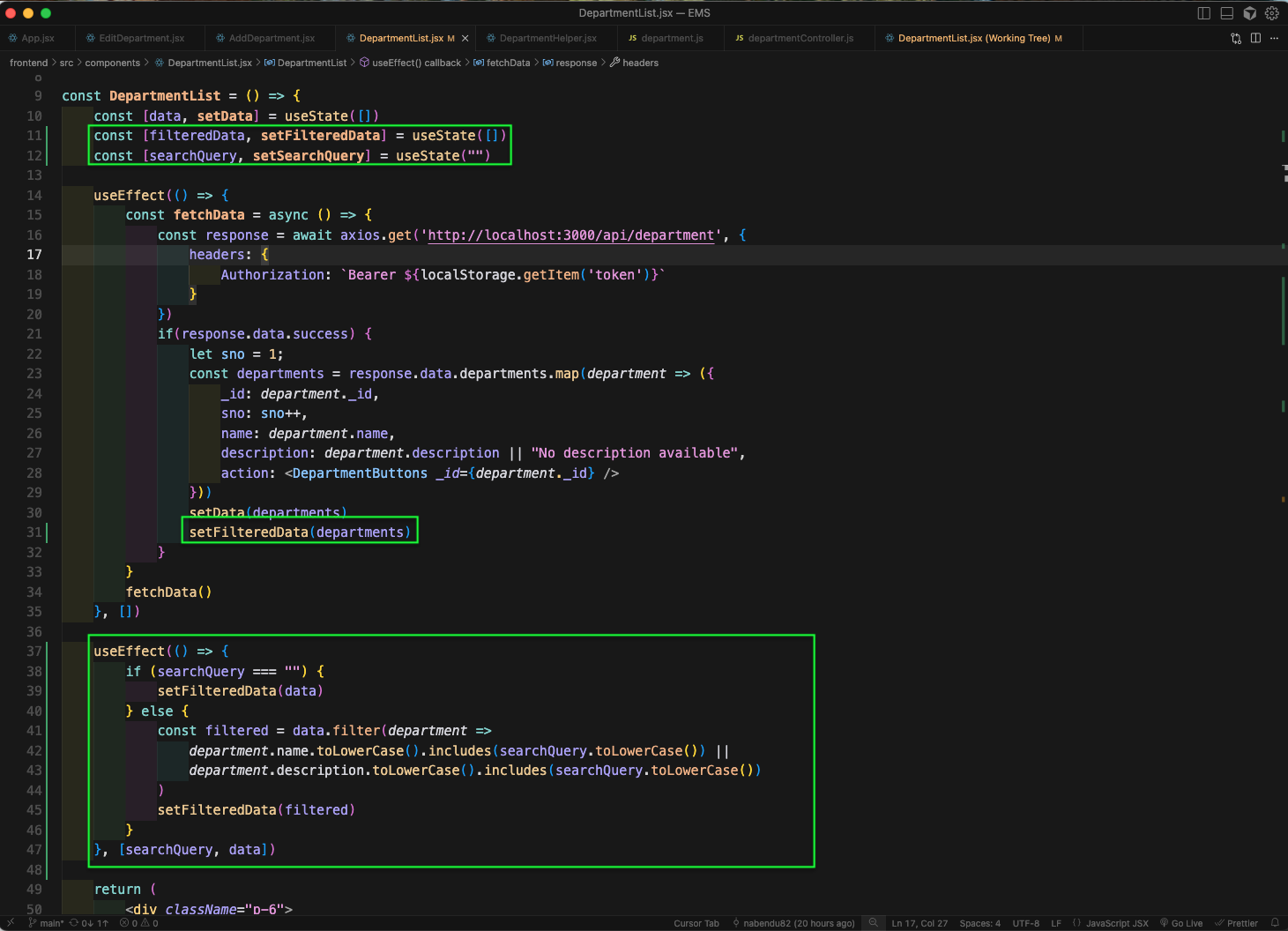The image size is (1288, 931).
Task: Click the Open Changes compare icon
Action: coord(1236,38)
